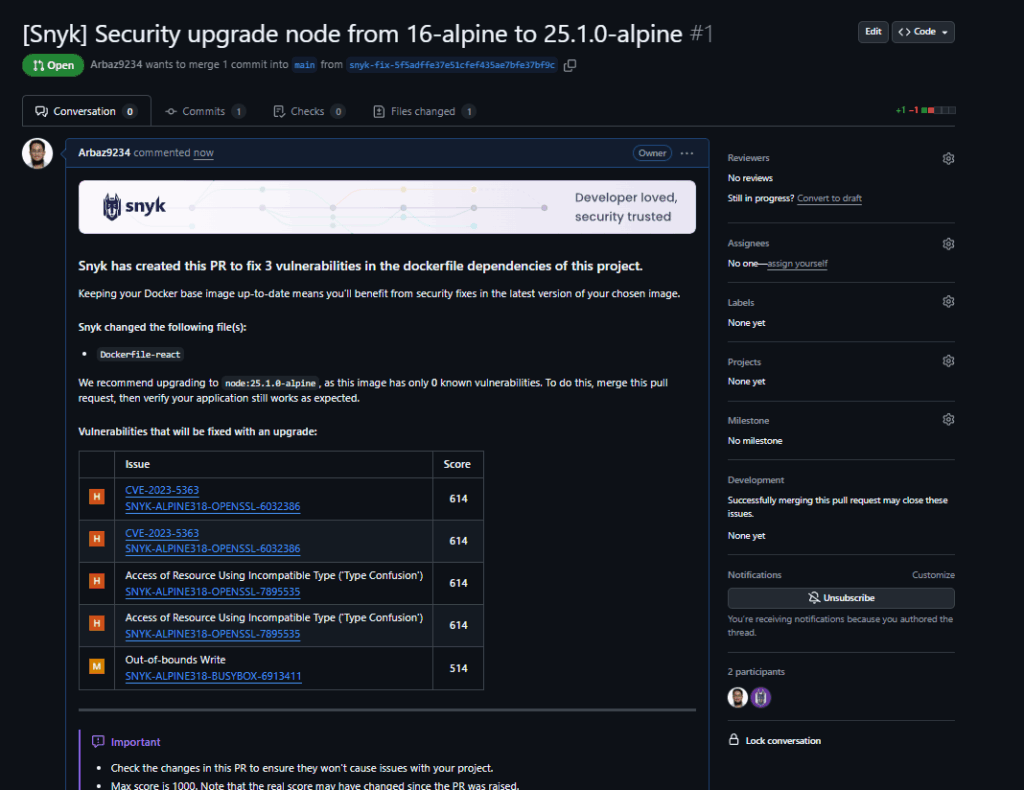This screenshot has width=1024, height=790.
Task: Click the 'now' comment timestamp
Action: click(203, 153)
